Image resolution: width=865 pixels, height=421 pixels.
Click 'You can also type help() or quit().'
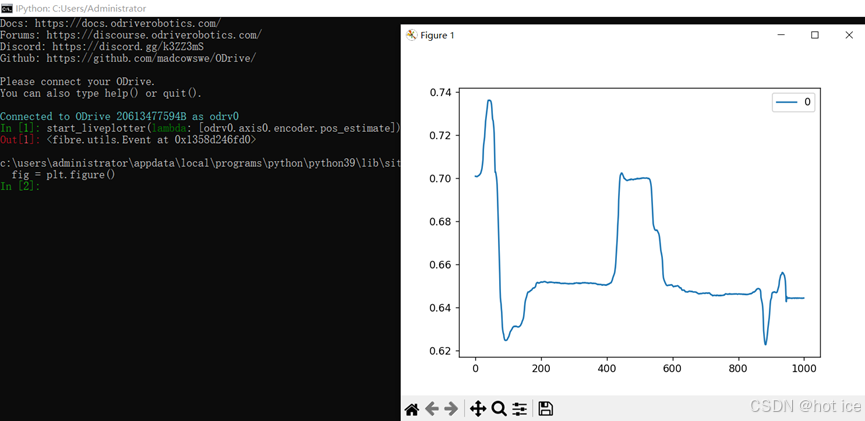101,93
